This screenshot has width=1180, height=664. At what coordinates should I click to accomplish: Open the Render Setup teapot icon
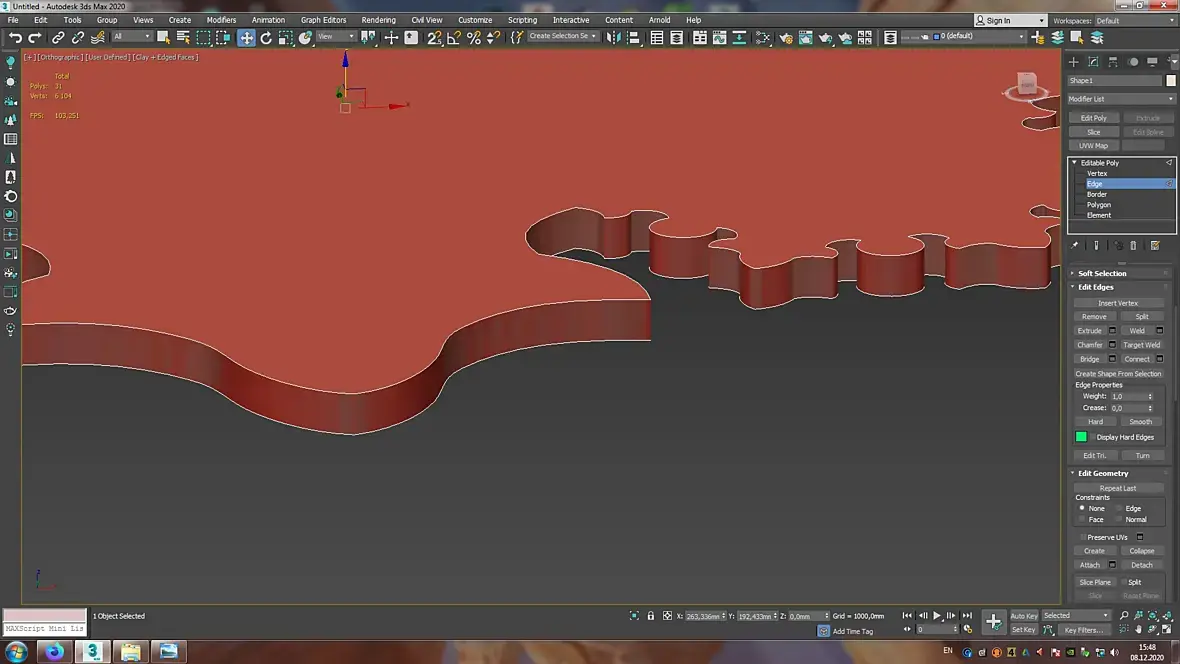[x=786, y=38]
